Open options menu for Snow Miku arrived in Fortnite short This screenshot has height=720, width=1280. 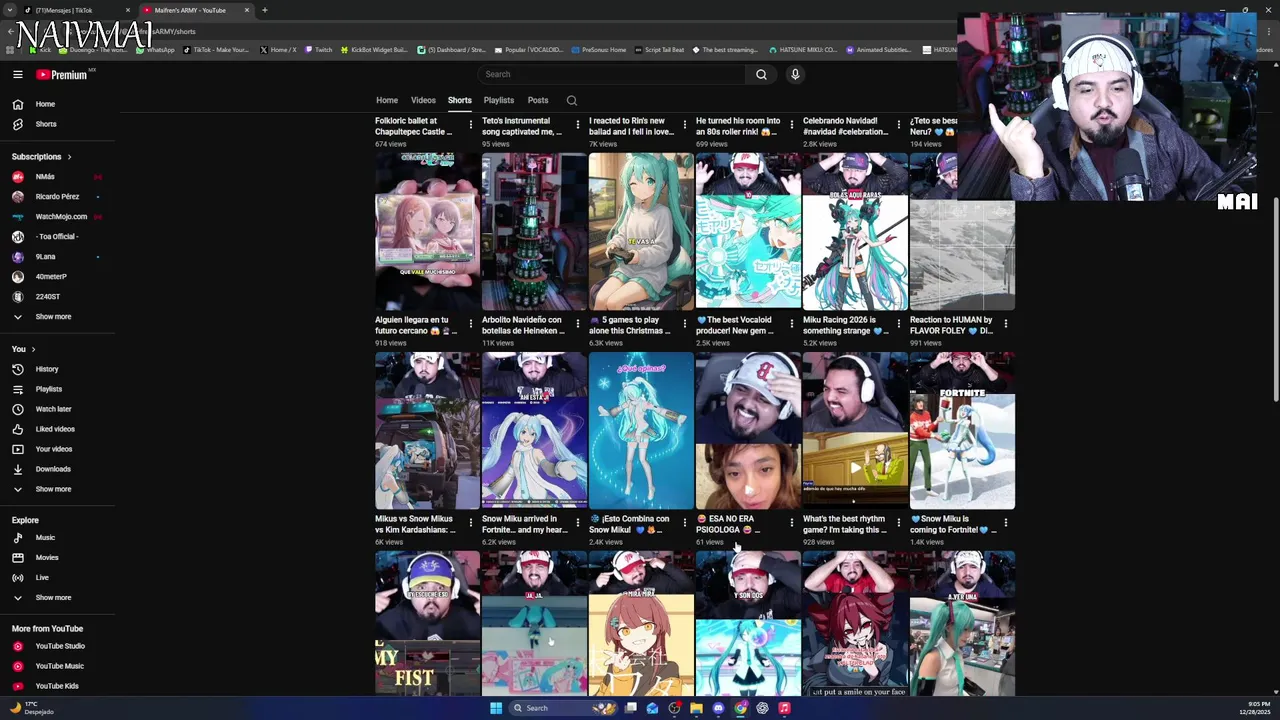578,523
